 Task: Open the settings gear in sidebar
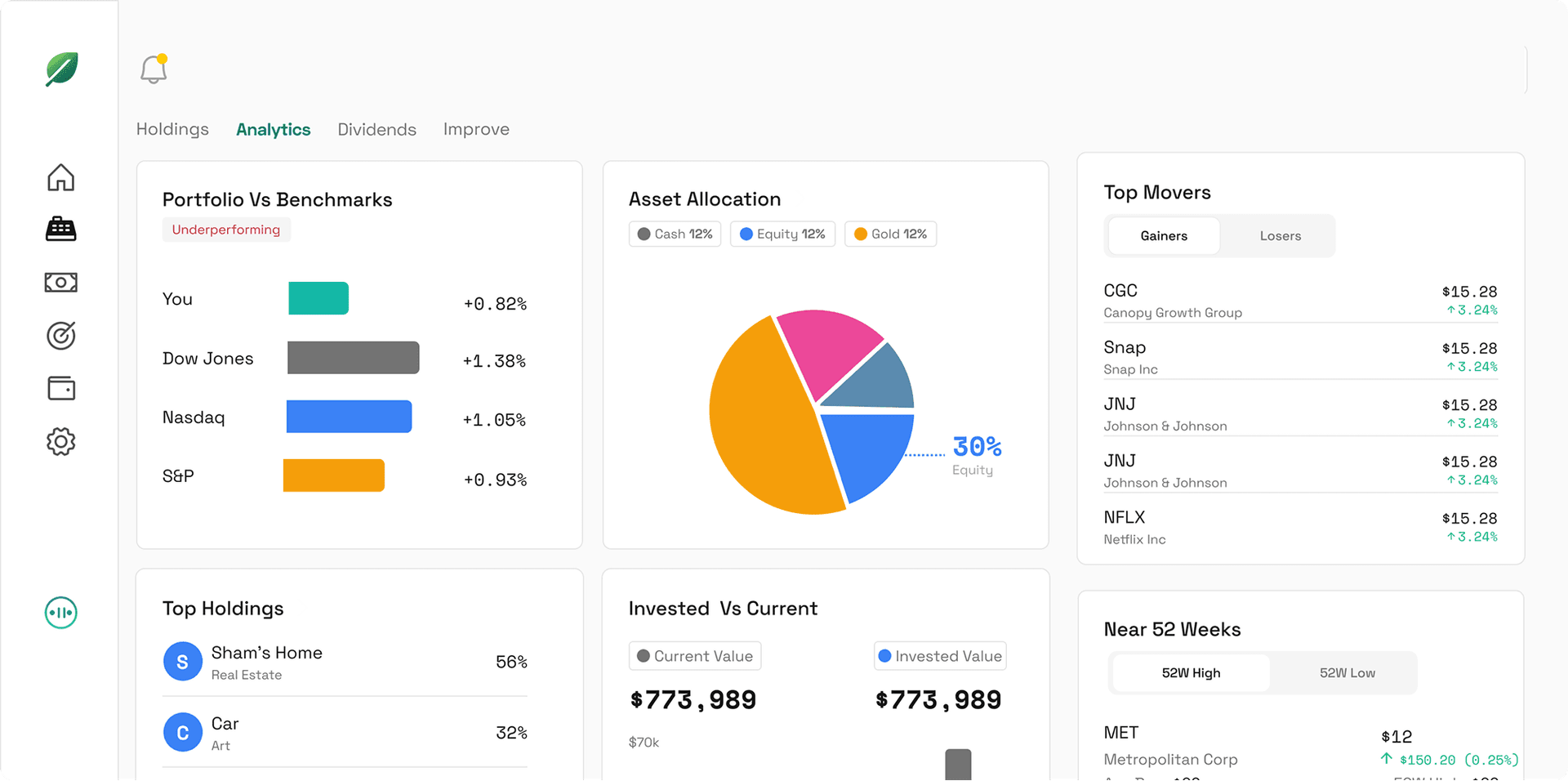(x=60, y=441)
